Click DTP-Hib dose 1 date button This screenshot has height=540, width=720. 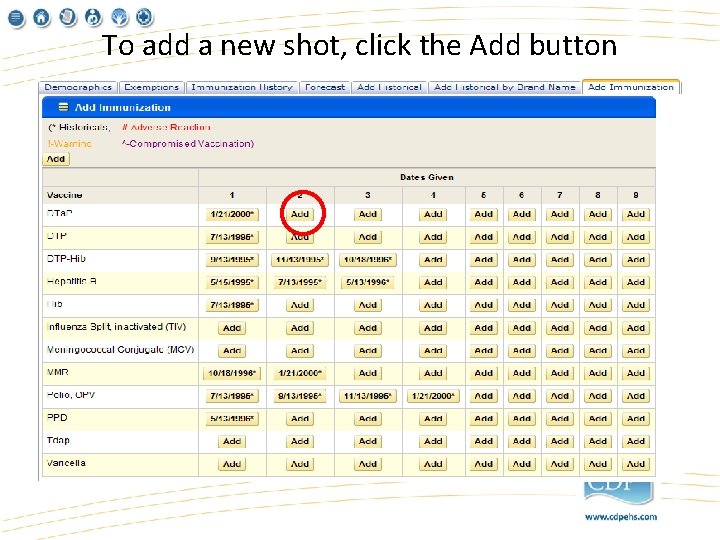tap(232, 259)
